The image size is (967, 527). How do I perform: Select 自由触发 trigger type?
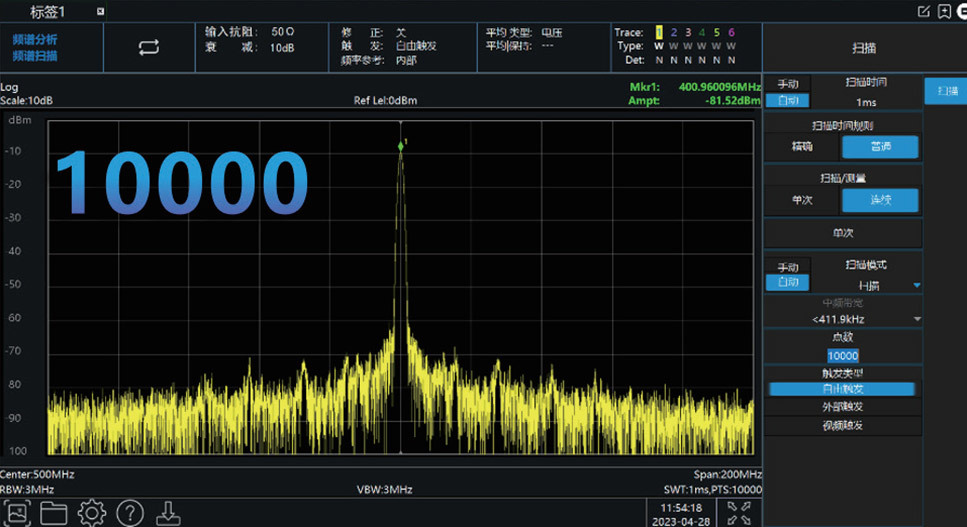pyautogui.click(x=842, y=389)
